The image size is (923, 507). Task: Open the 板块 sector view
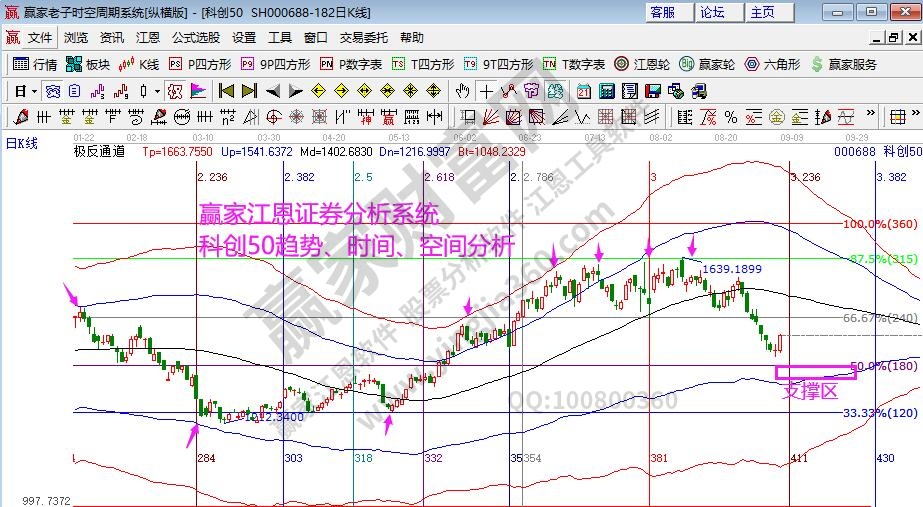point(87,64)
